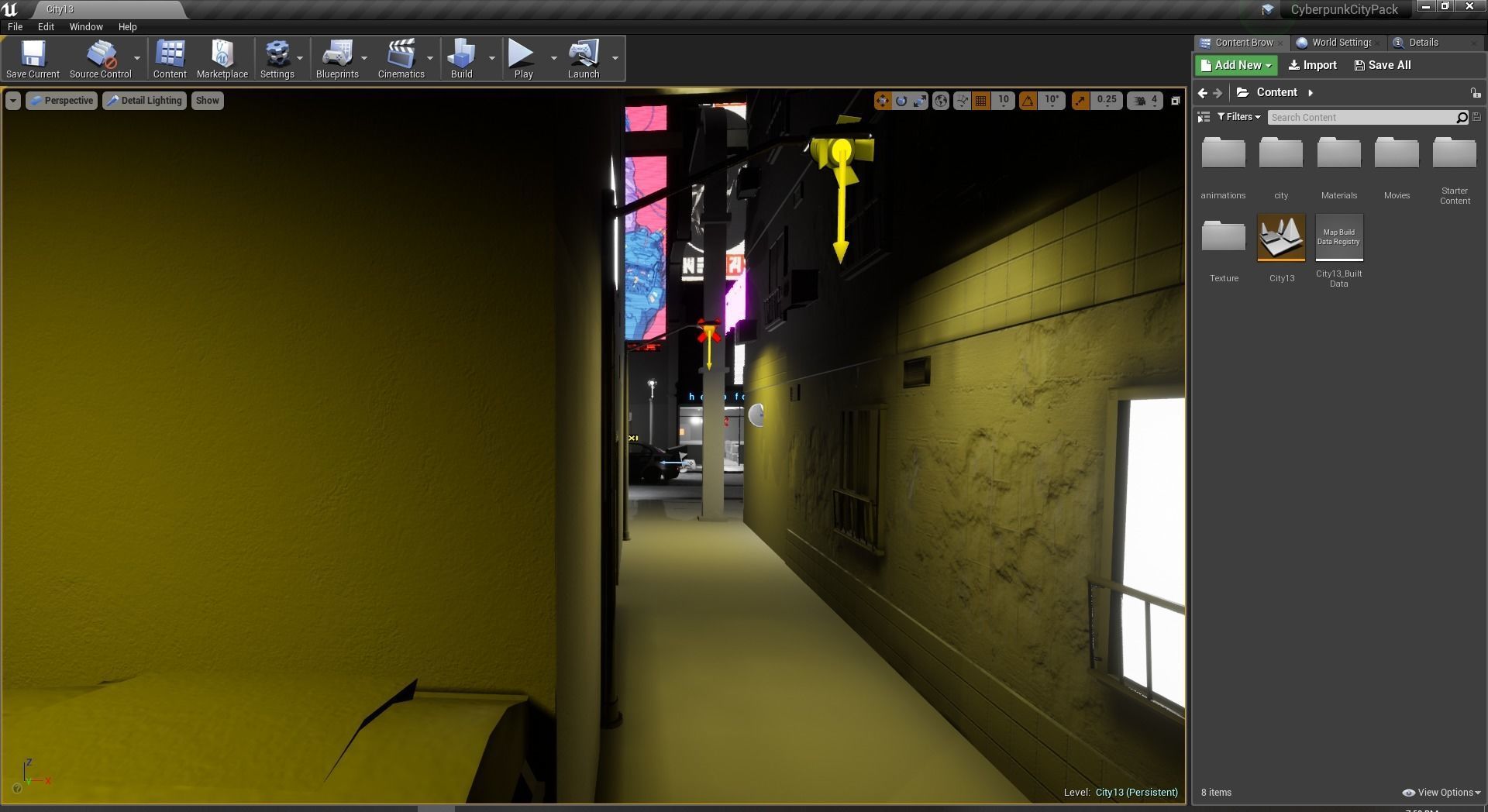
Task: Open View Options menu
Action: tap(1441, 793)
